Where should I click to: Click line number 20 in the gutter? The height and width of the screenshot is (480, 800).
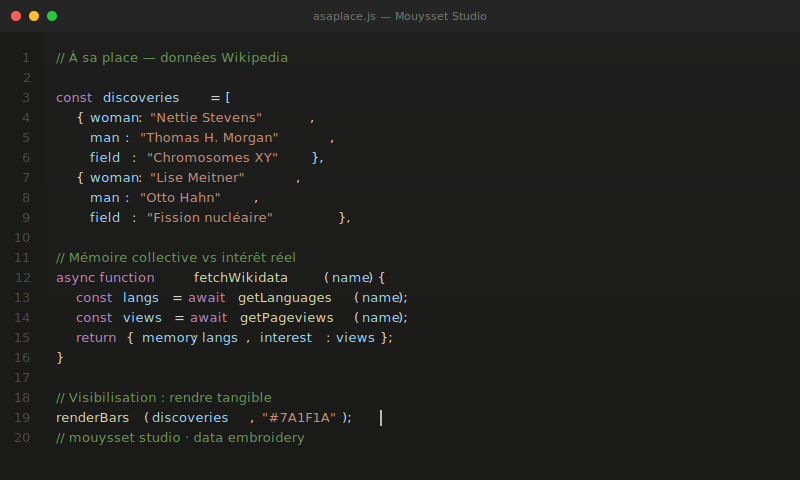(22, 438)
